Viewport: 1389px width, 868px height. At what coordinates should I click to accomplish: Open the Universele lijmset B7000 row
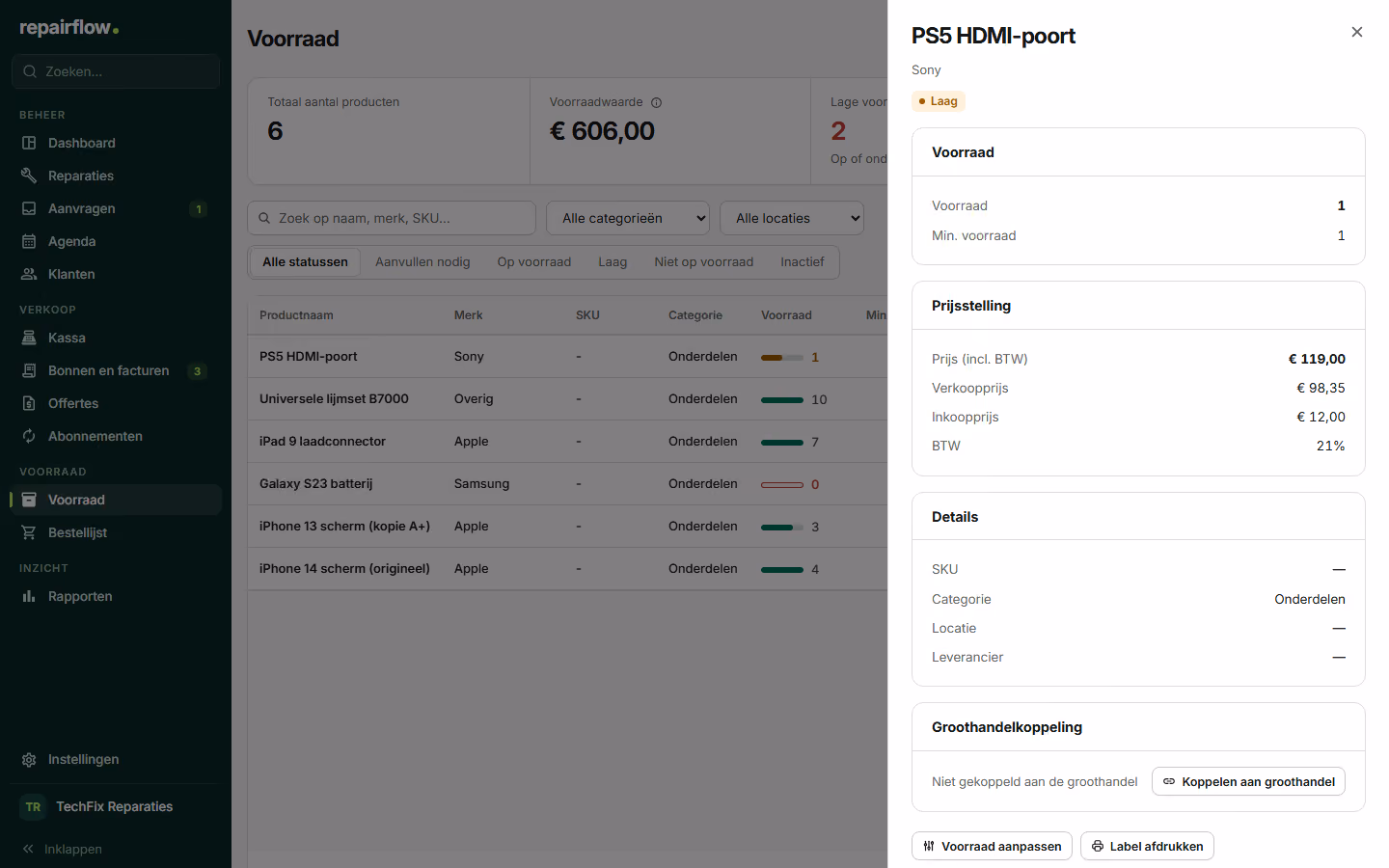pos(567,399)
